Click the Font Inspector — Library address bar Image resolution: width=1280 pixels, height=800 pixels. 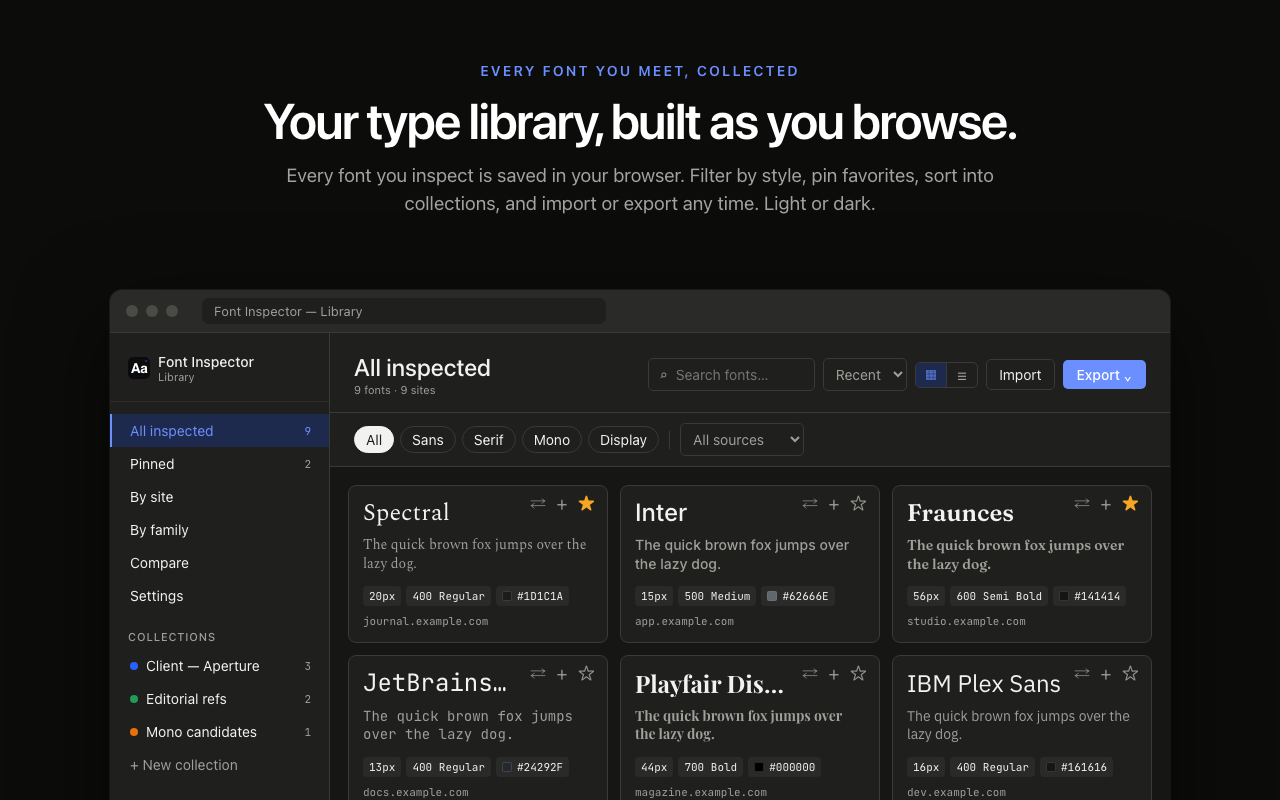(404, 311)
